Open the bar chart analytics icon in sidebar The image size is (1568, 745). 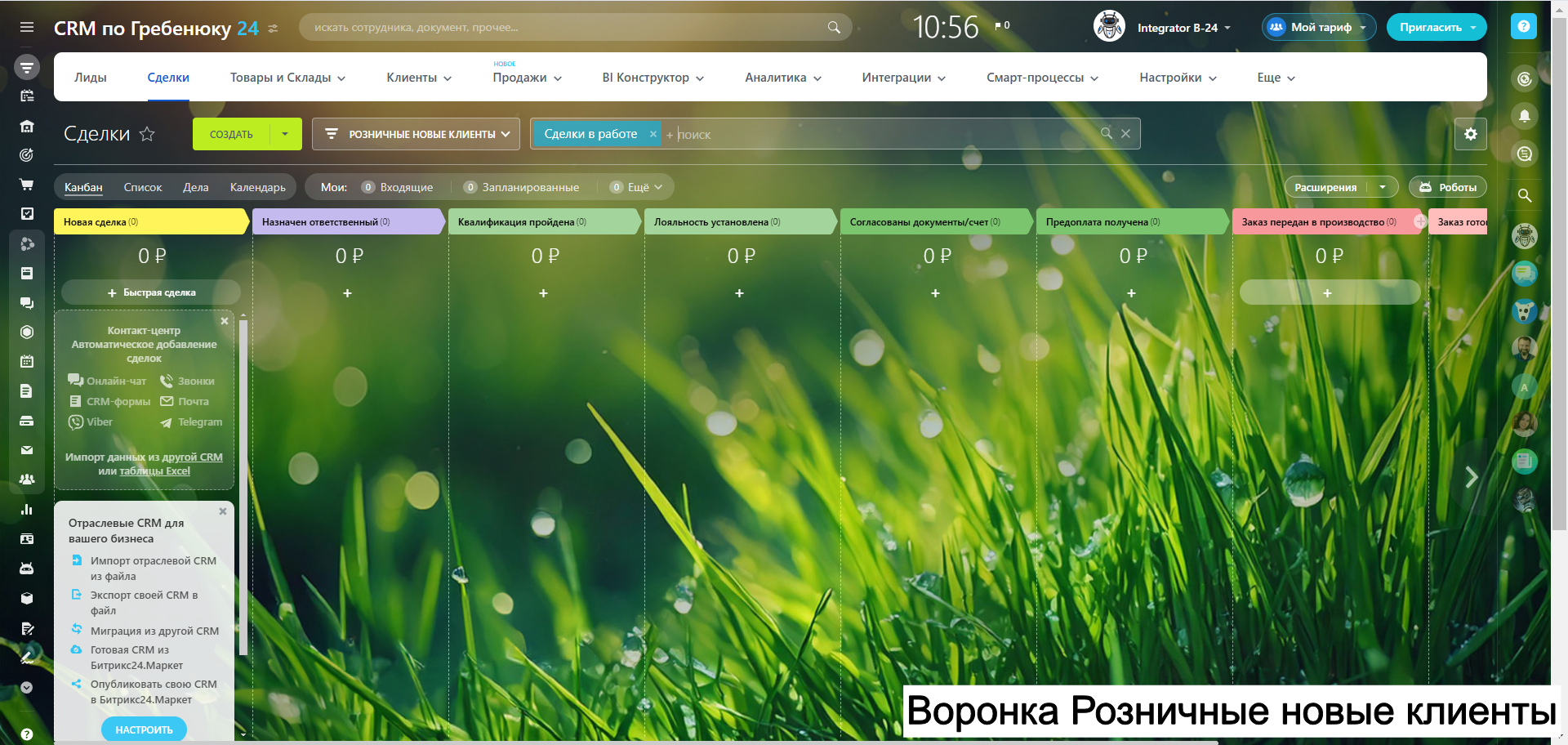[27, 510]
